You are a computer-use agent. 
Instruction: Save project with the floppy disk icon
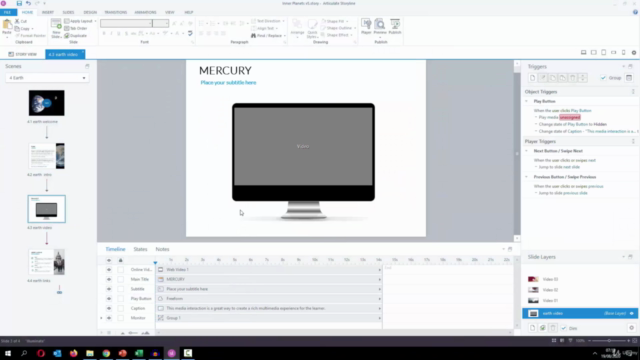tap(19, 3)
